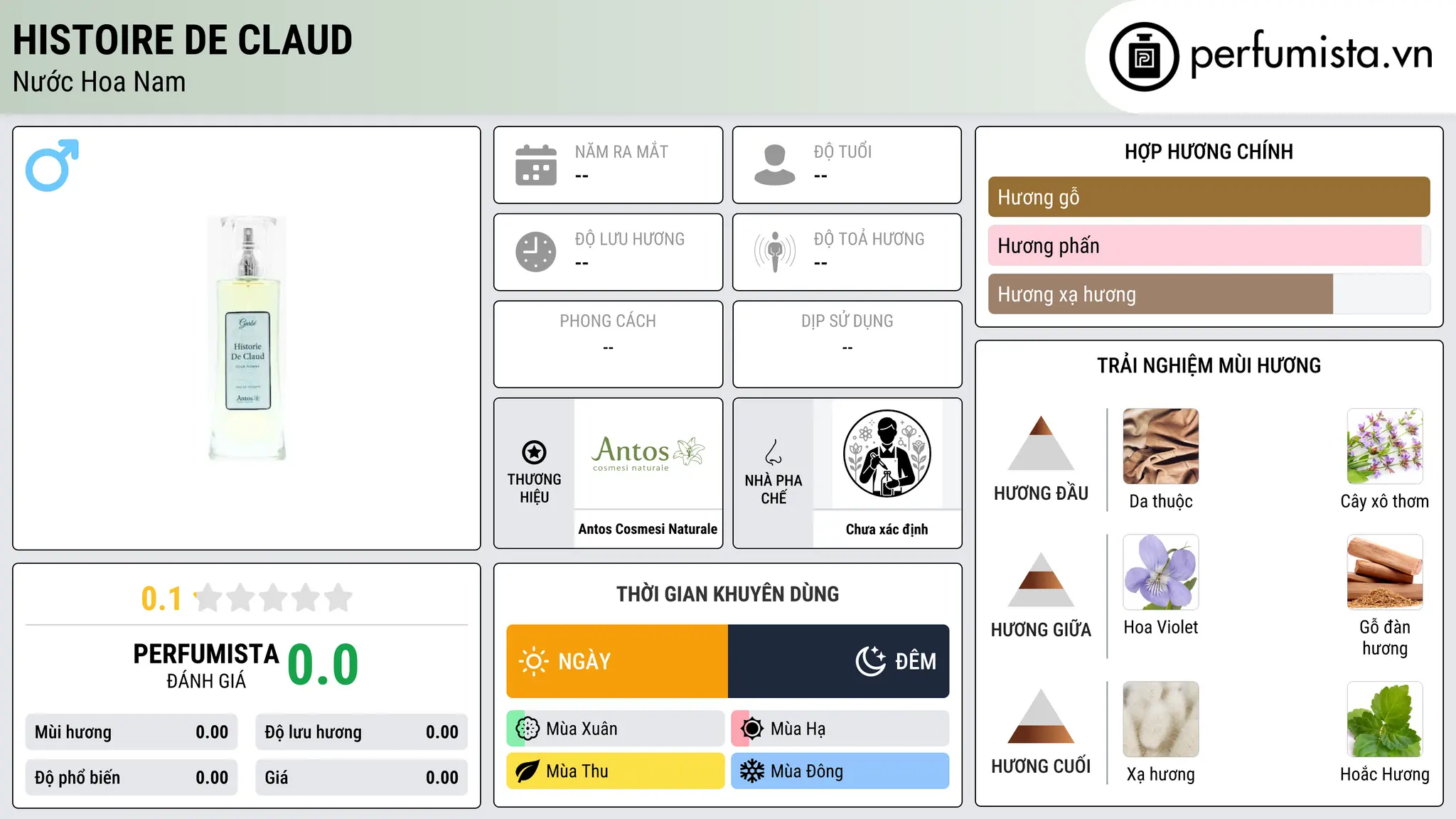Viewport: 1456px width, 819px height.
Task: Click the blue male gender symbol
Action: click(52, 165)
